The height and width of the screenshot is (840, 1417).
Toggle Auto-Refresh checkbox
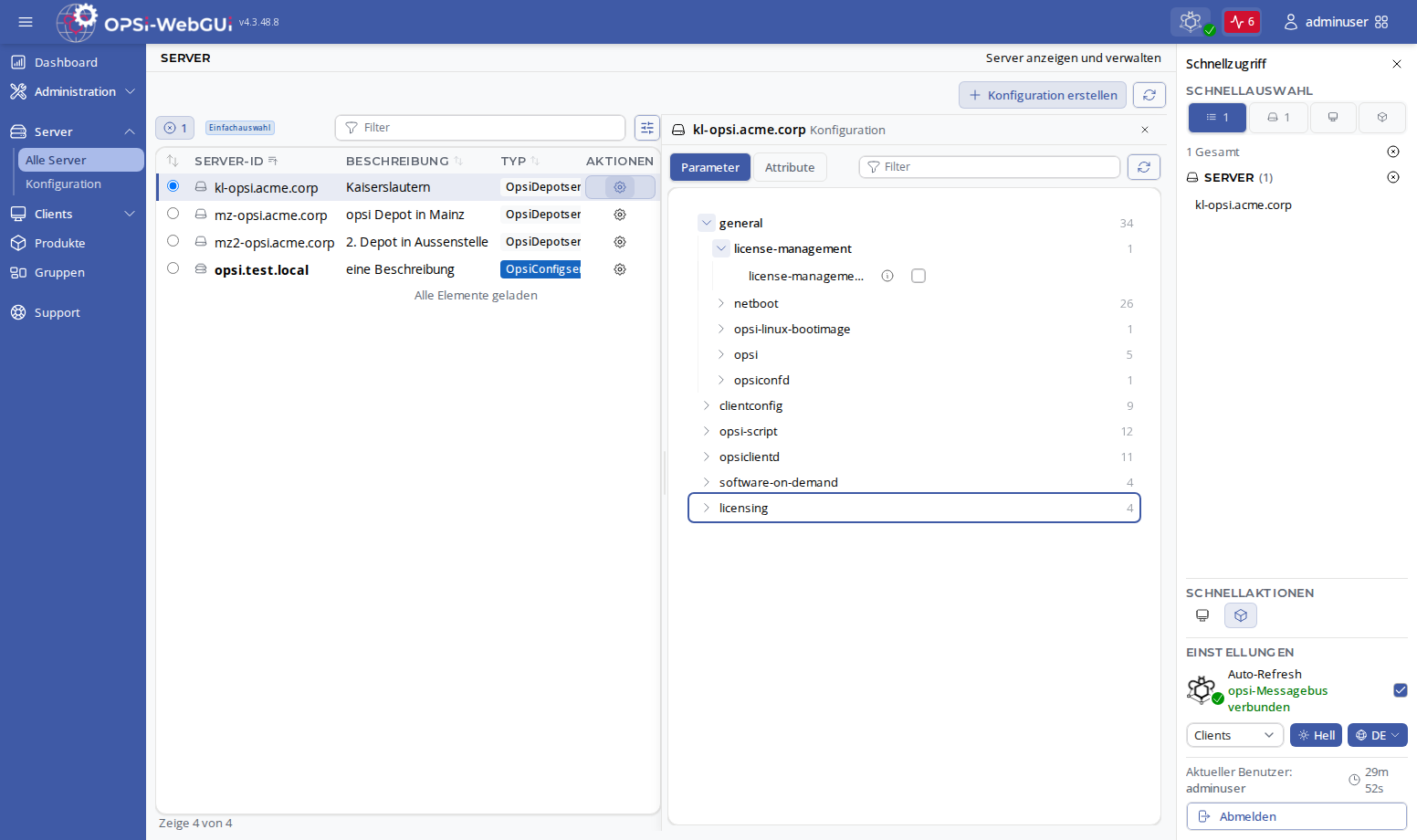(x=1401, y=690)
